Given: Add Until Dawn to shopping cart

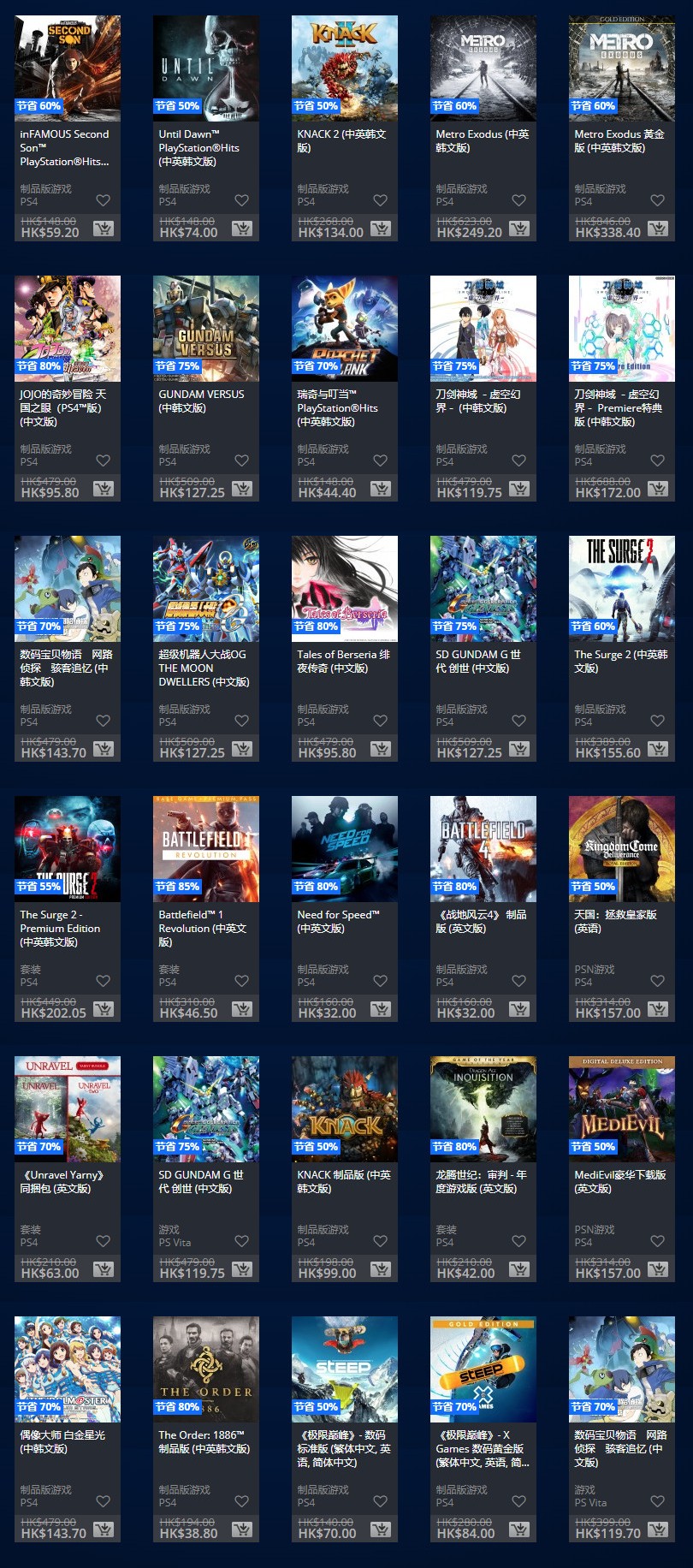Looking at the screenshot, I should (242, 229).
